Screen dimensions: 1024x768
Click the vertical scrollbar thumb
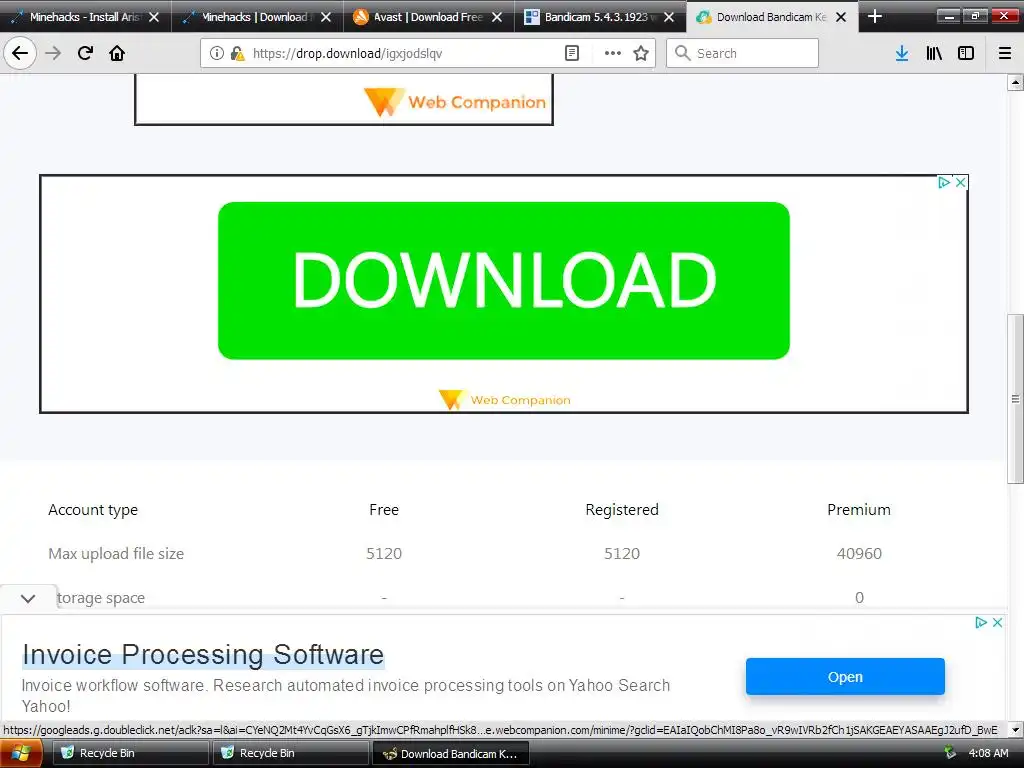pos(1015,399)
